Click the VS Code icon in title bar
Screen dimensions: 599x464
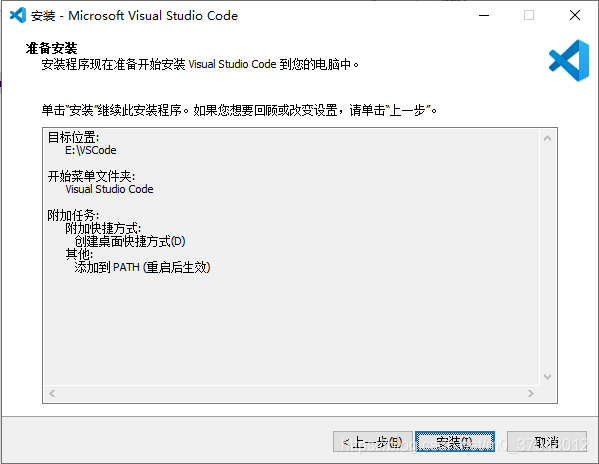coord(18,15)
